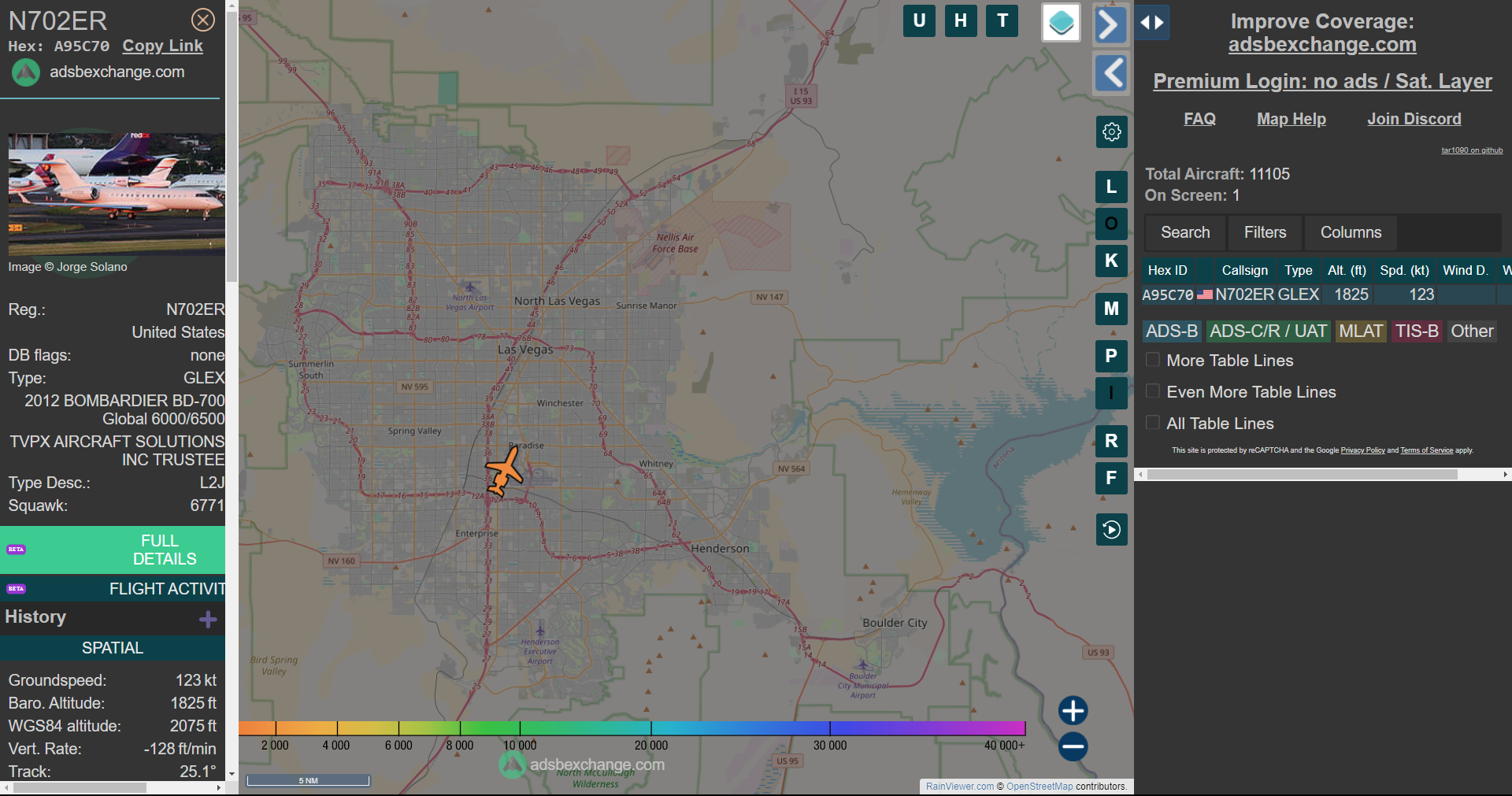This screenshot has width=1512, height=796.
Task: Open the Search tab
Action: pos(1185,232)
